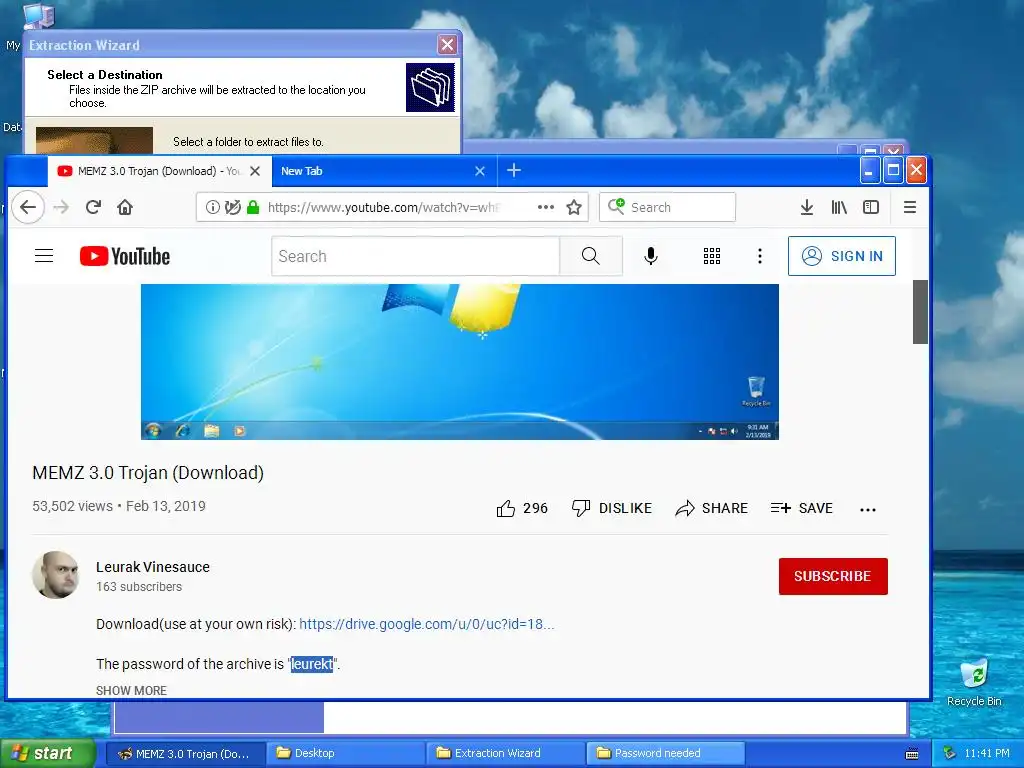Image resolution: width=1024 pixels, height=768 pixels.
Task: Open the Leurak Vinesauce channel name
Action: pos(153,567)
